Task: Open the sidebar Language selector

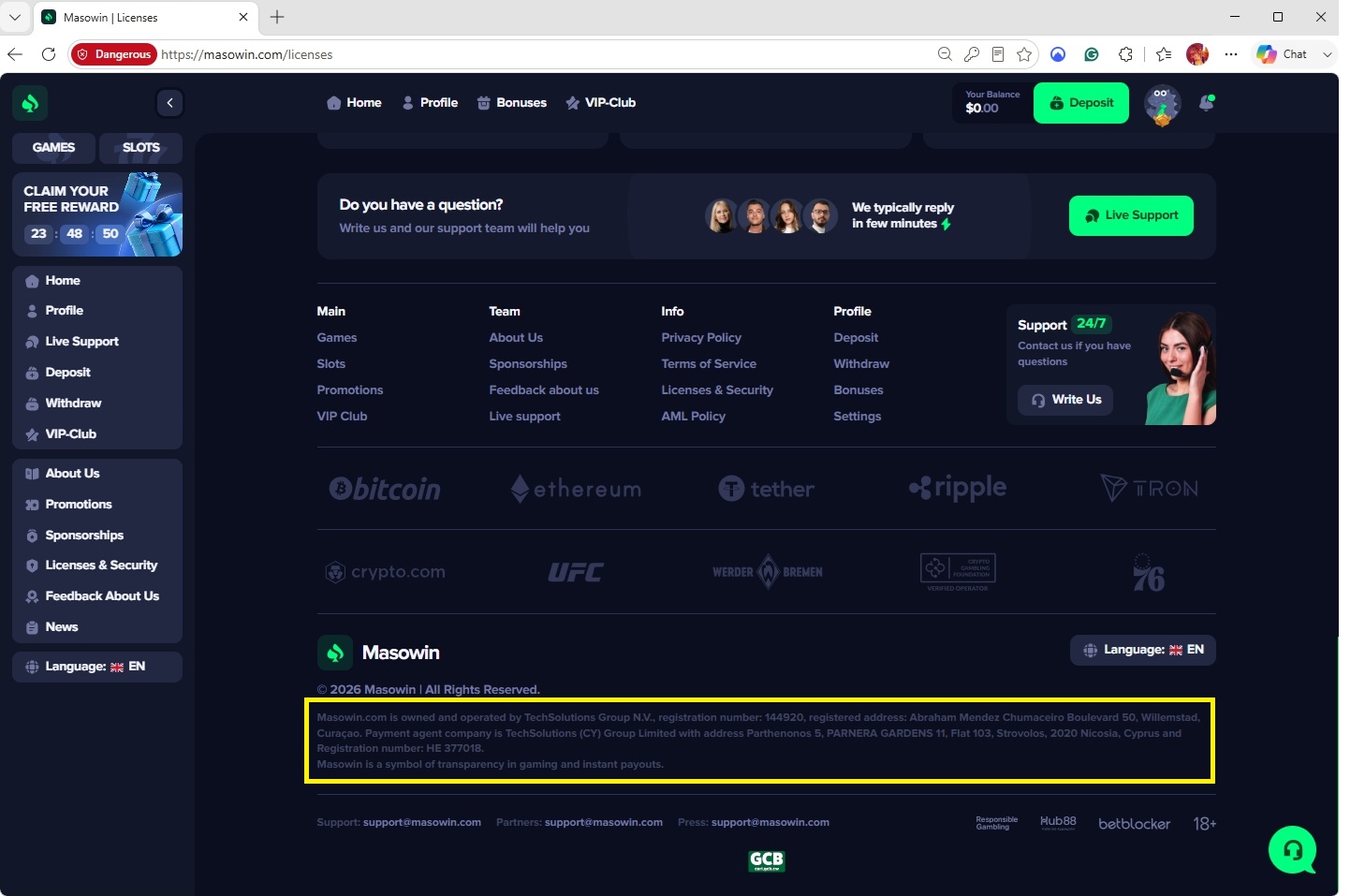Action: click(x=97, y=667)
